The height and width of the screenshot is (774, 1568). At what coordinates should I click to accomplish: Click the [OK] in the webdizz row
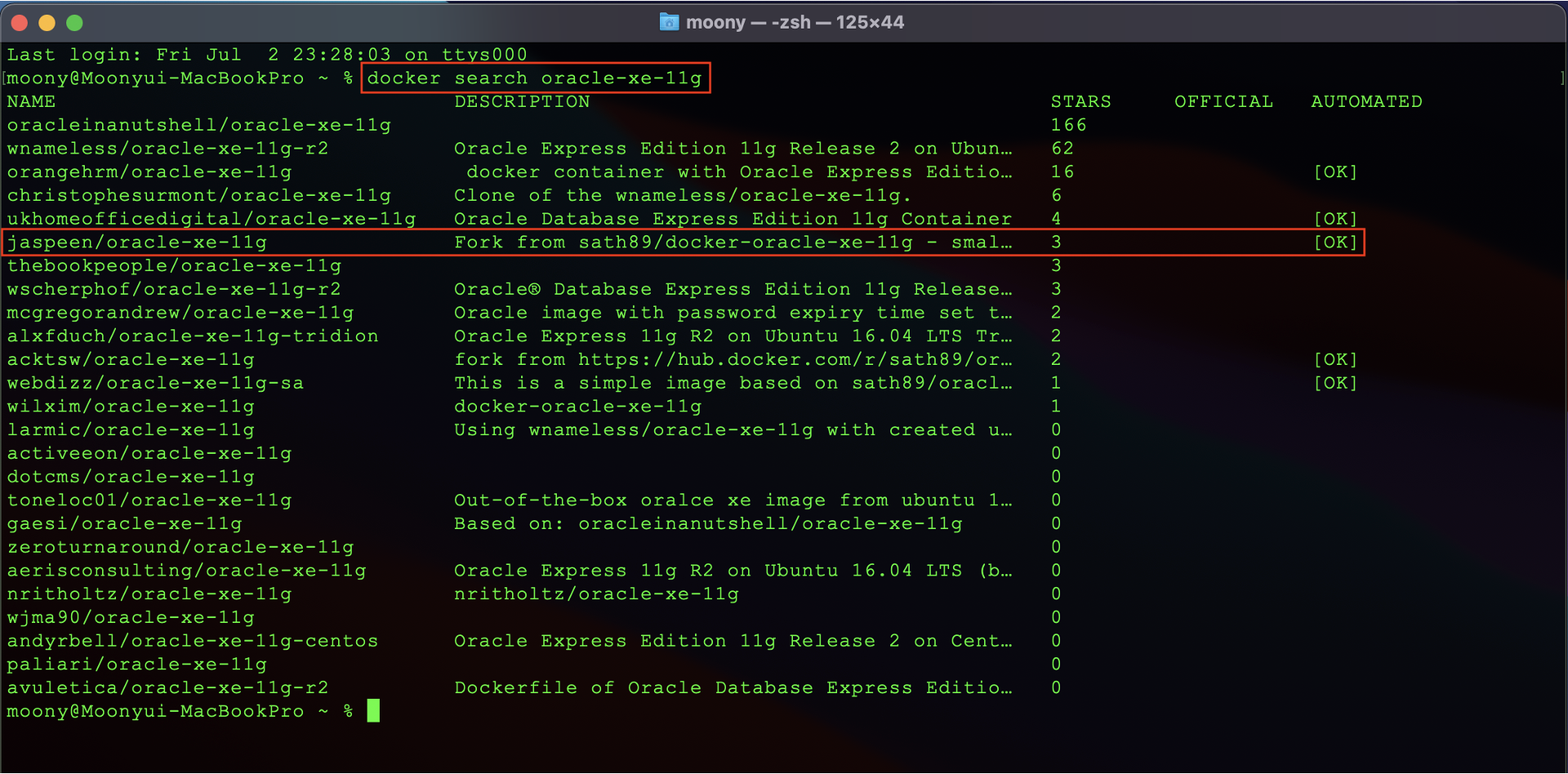tap(1335, 384)
